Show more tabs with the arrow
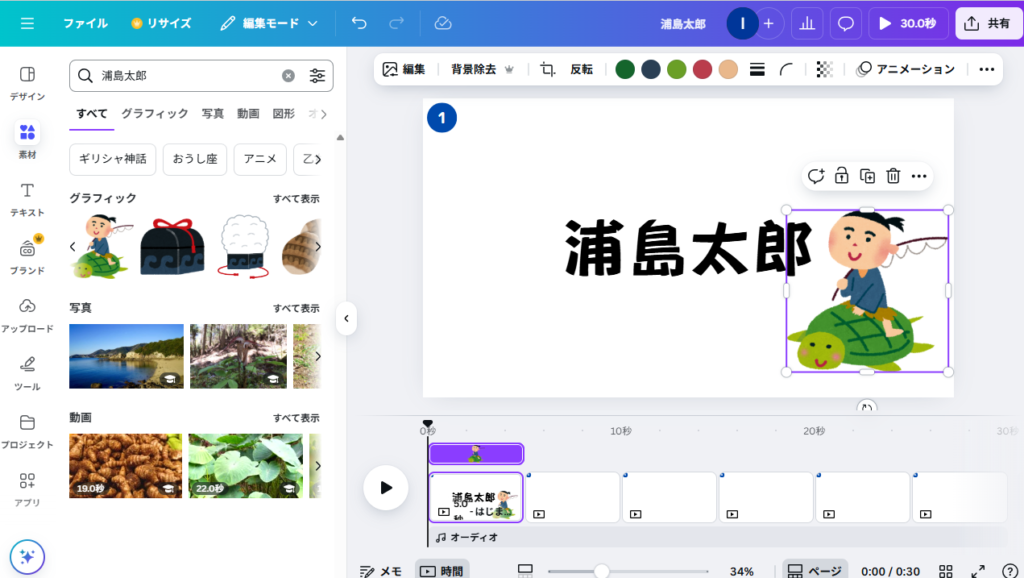 coord(323,114)
